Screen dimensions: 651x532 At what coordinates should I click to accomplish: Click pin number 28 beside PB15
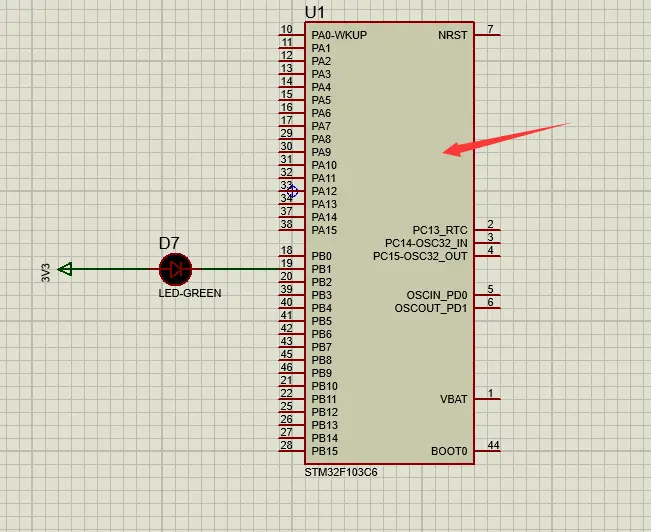(286, 445)
